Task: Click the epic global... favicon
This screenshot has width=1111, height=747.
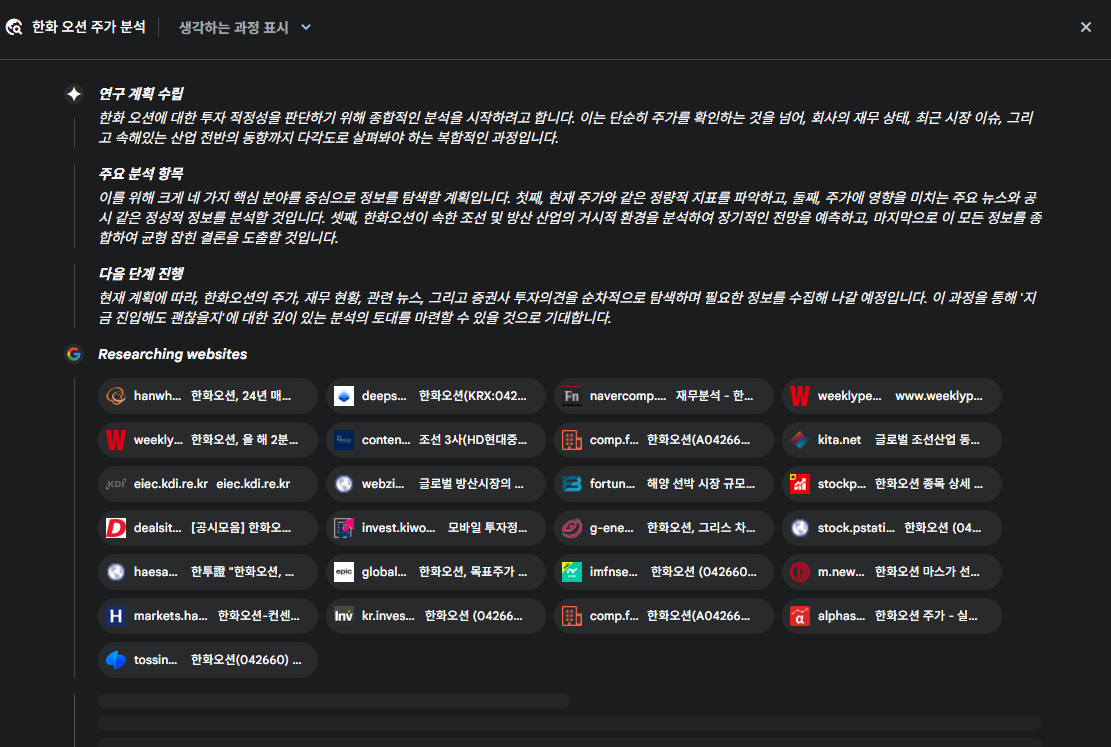Action: pyautogui.click(x=344, y=571)
